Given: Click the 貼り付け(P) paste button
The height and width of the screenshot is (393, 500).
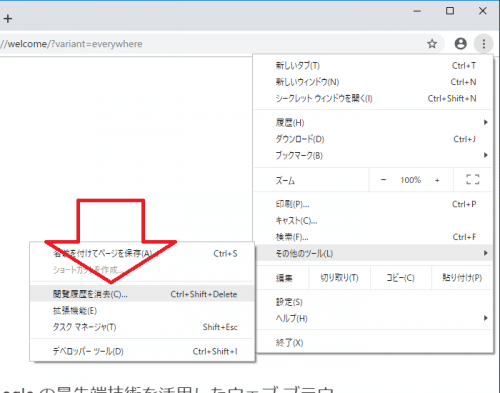Looking at the screenshot, I should coord(462,278).
